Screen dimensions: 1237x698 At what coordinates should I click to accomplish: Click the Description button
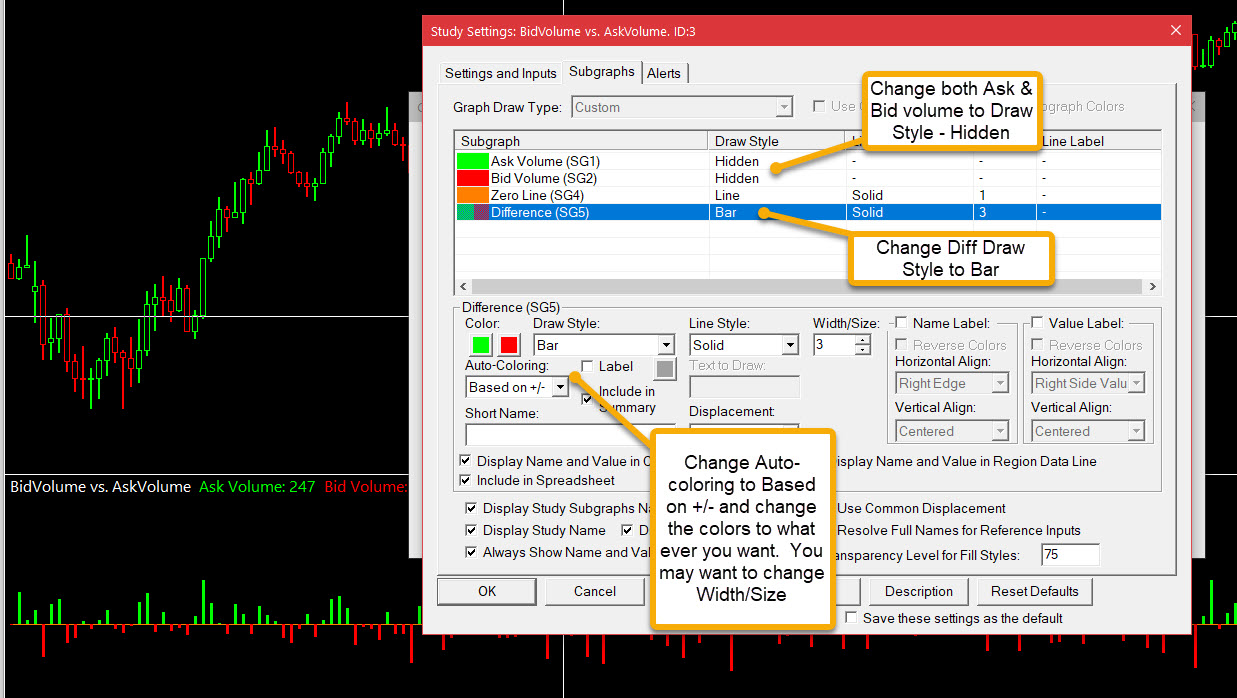click(919, 591)
